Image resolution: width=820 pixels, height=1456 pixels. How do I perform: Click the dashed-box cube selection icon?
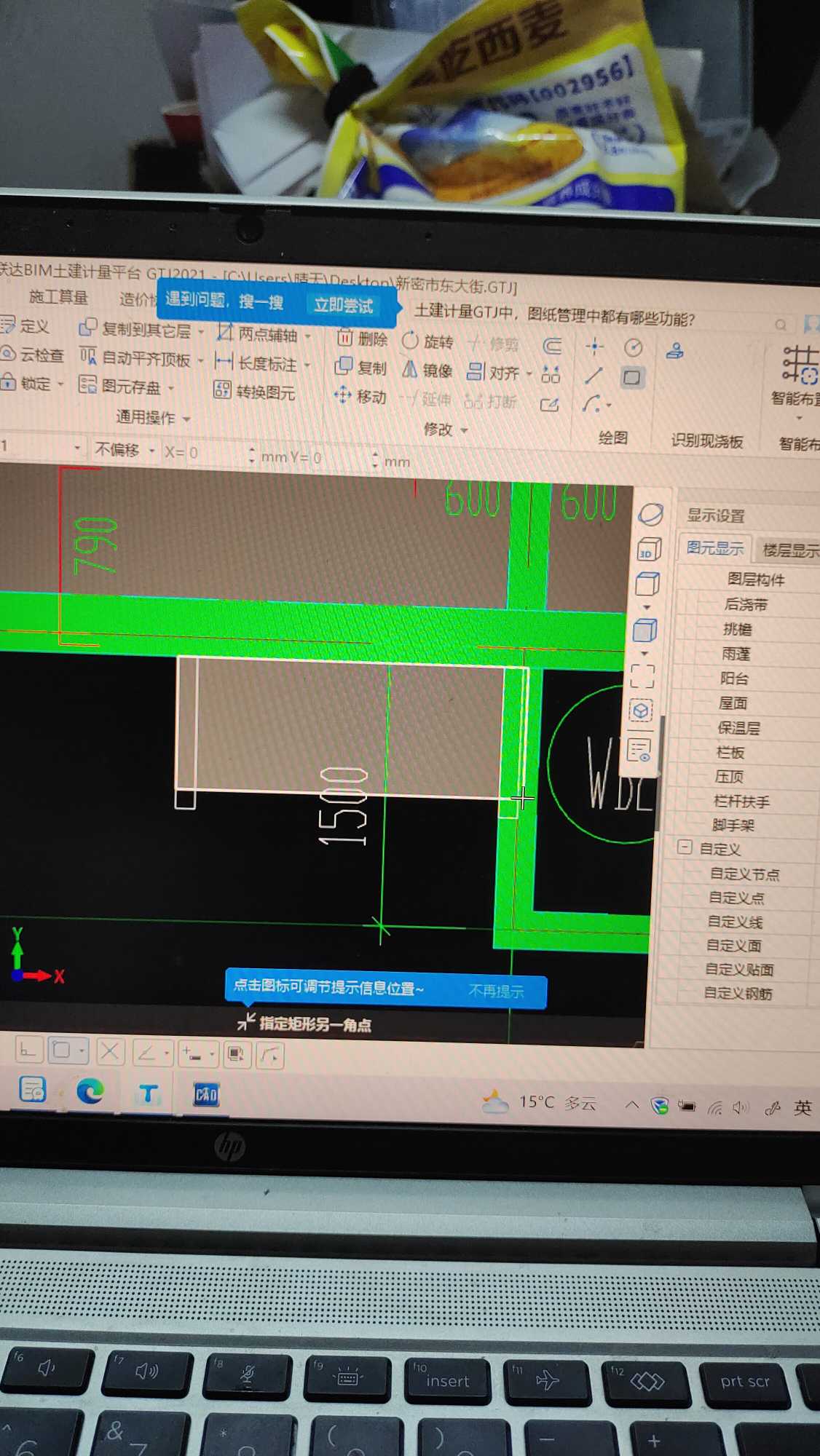pyautogui.click(x=641, y=711)
